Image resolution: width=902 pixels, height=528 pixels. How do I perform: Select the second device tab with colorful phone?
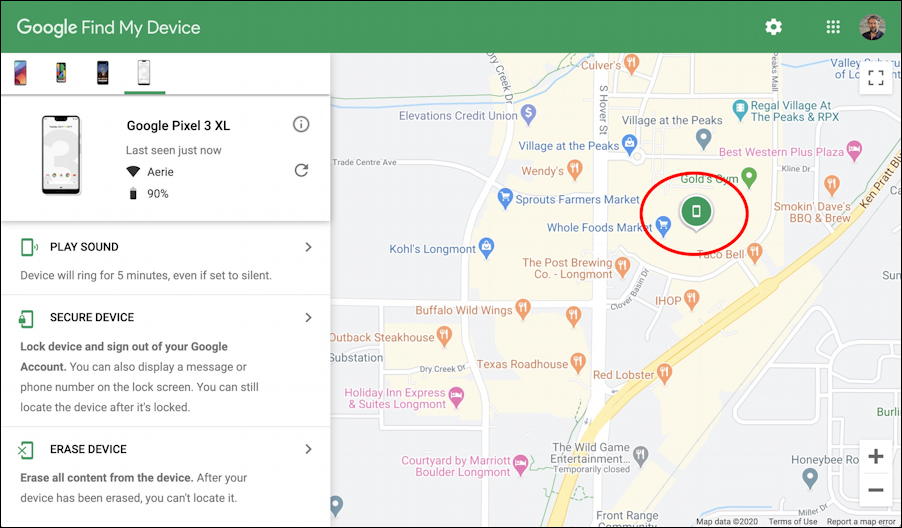(x=61, y=72)
